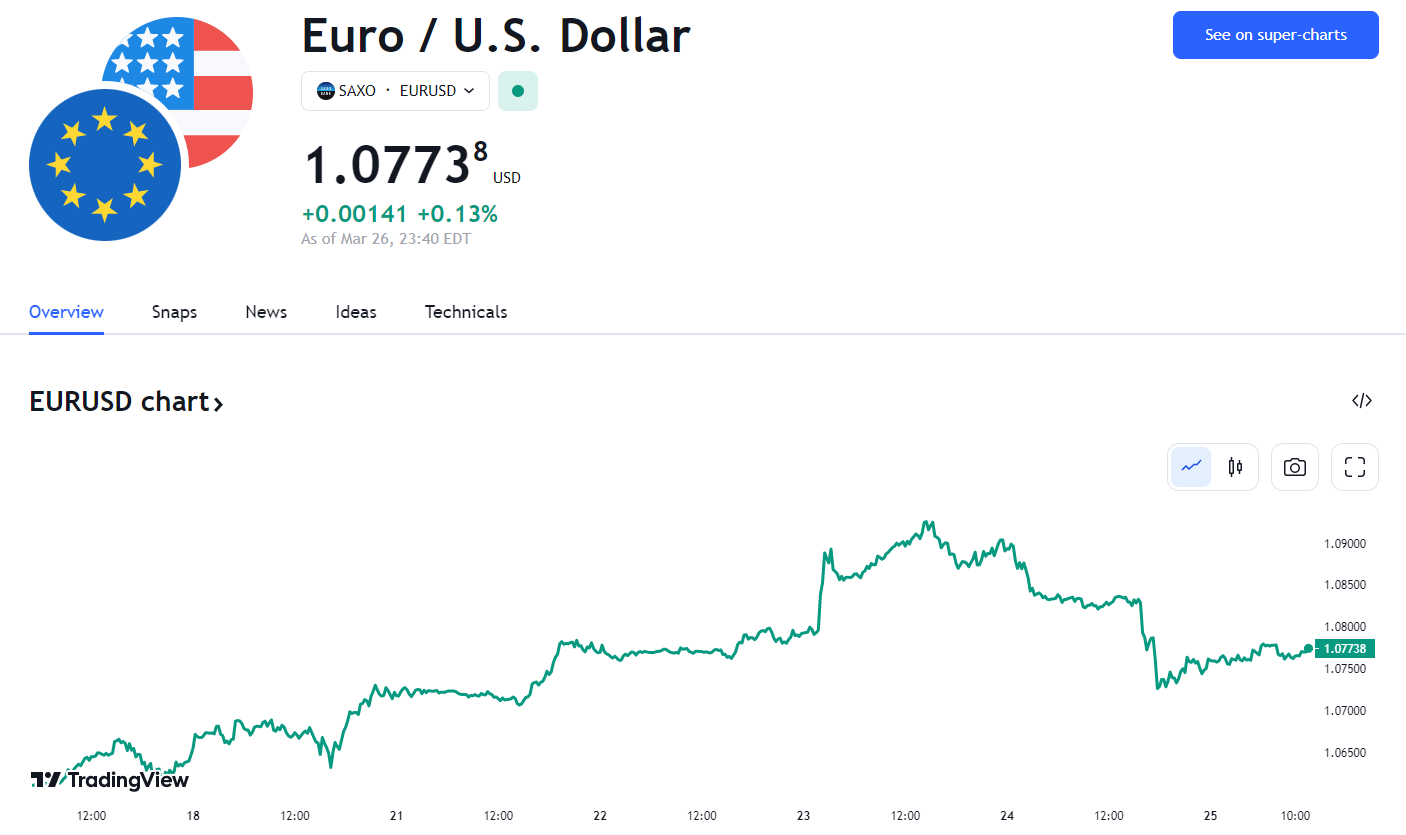Click the green market status indicator

[x=518, y=91]
